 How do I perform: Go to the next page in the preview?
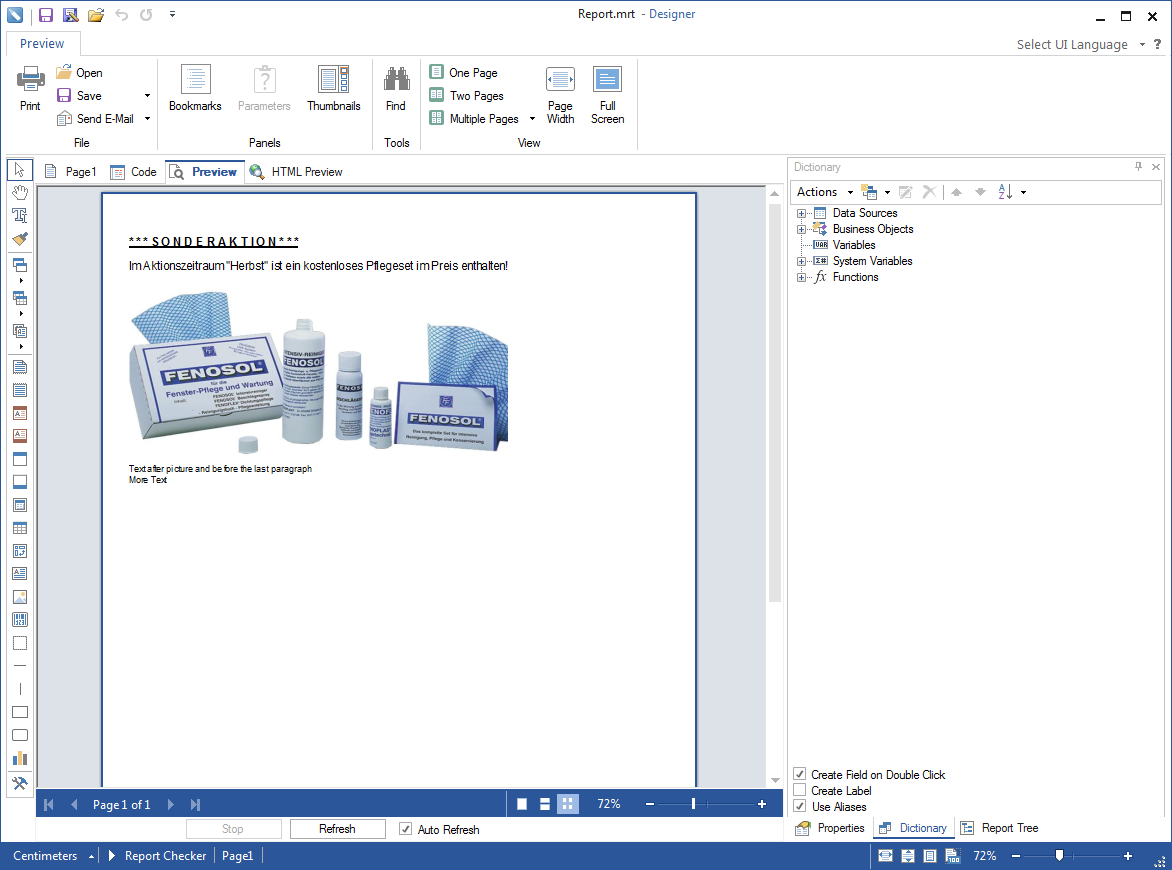tap(170, 804)
